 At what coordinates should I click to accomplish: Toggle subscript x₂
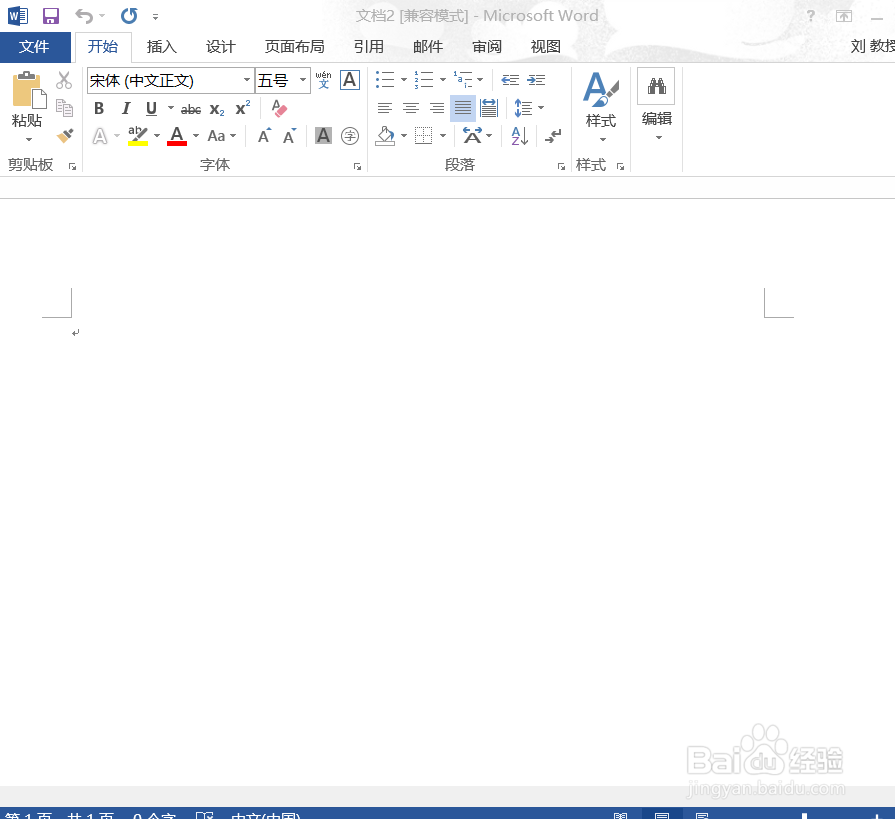(217, 109)
